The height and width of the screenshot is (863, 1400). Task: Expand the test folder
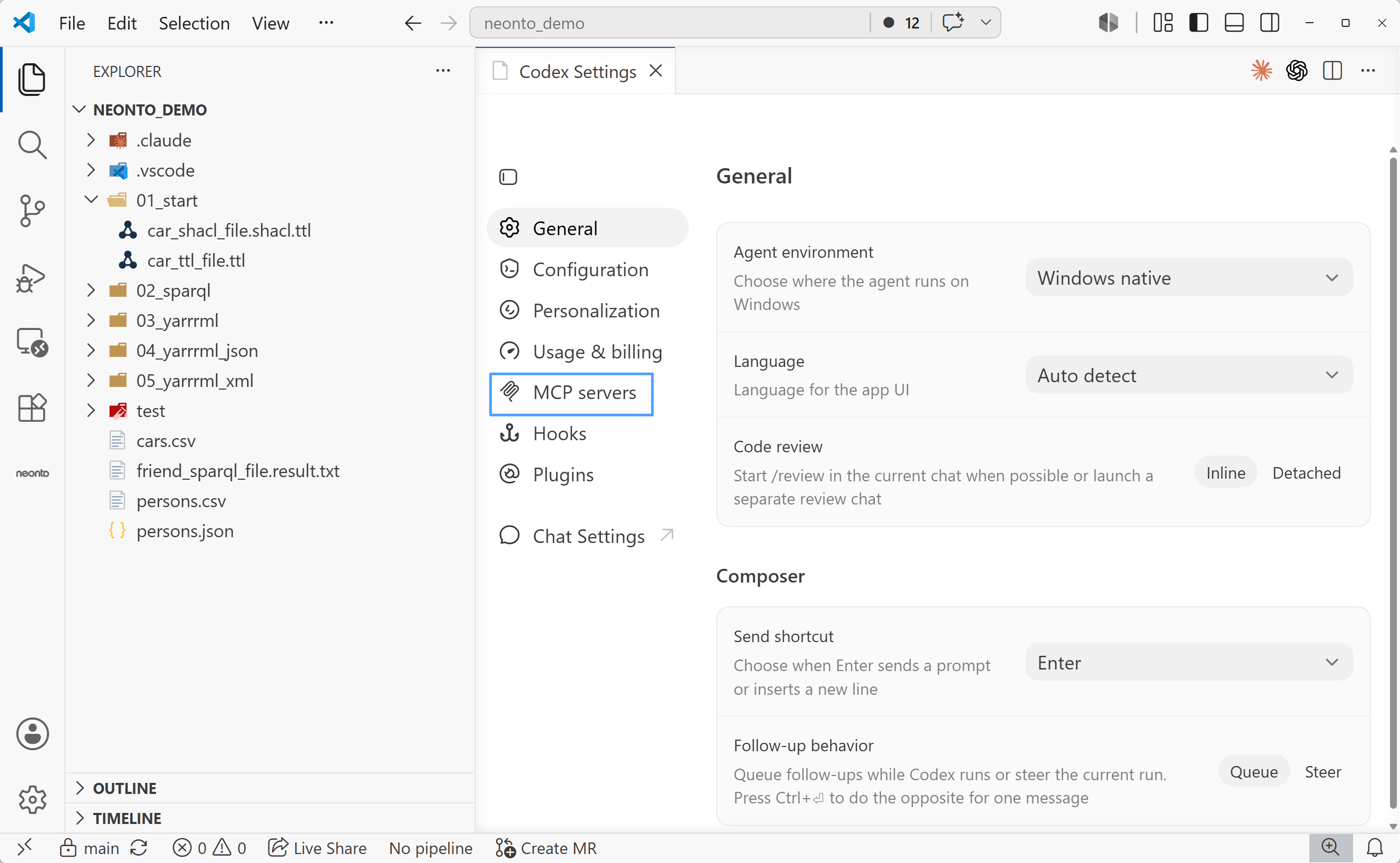click(x=90, y=410)
